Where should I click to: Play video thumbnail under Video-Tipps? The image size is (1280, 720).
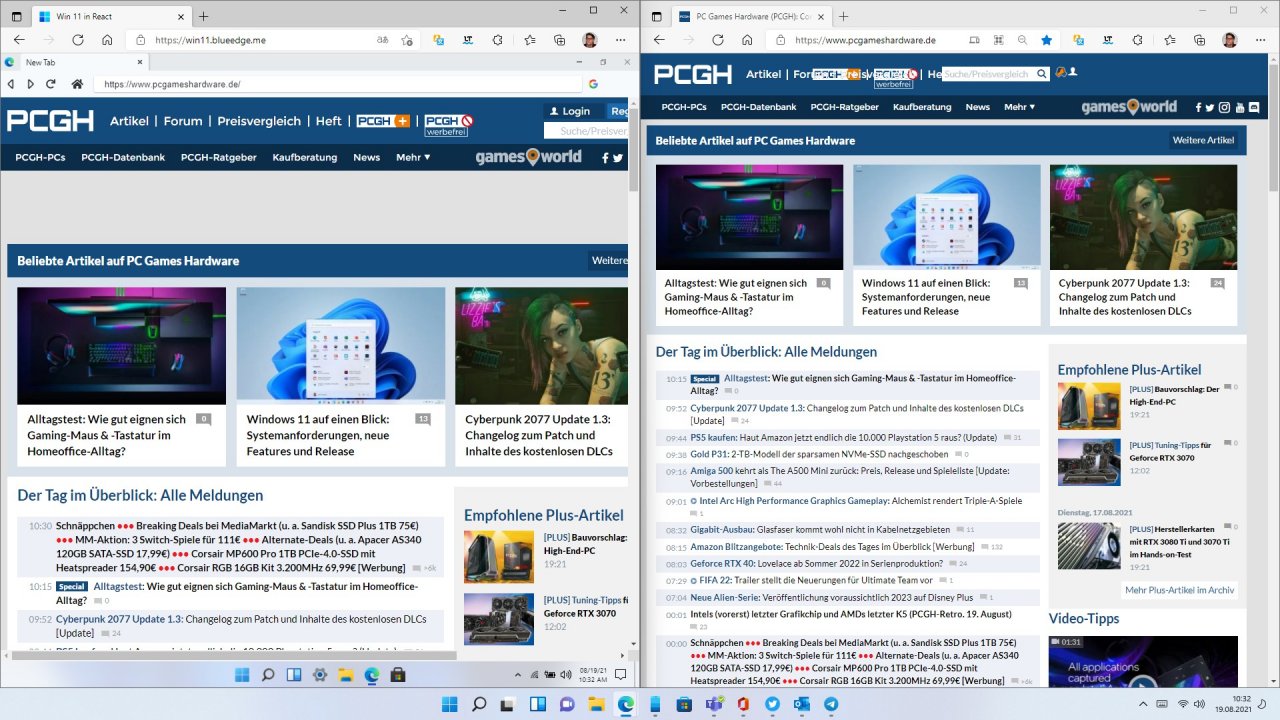point(1143,660)
